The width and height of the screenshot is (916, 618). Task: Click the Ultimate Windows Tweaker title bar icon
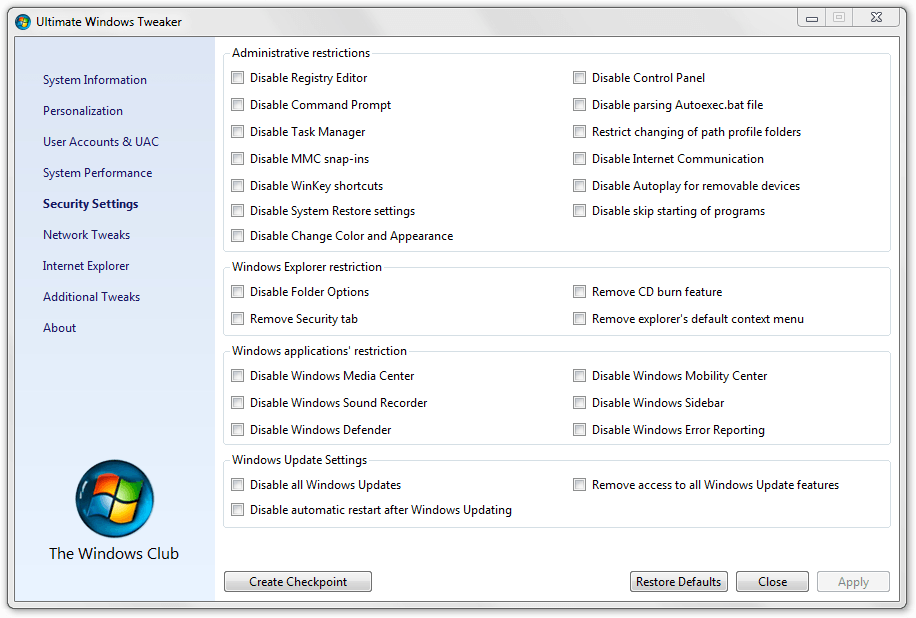[x=23, y=22]
